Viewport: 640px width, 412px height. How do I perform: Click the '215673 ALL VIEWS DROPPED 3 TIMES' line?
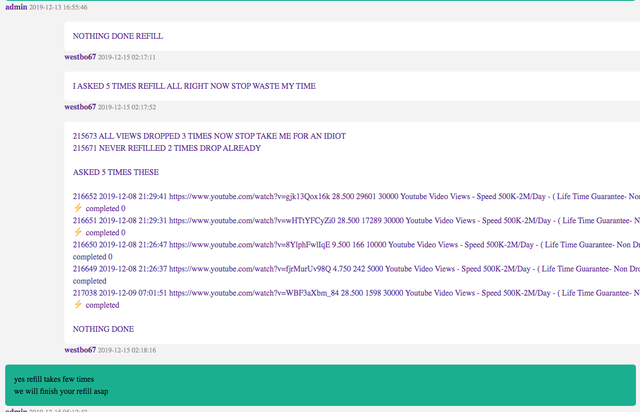click(209, 136)
